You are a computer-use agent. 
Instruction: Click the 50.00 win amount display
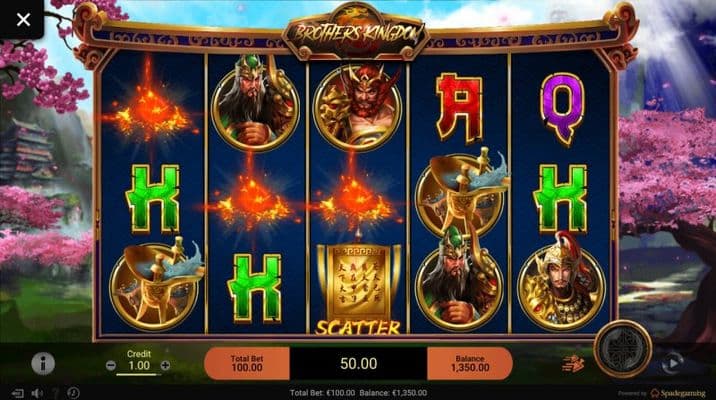click(358, 363)
